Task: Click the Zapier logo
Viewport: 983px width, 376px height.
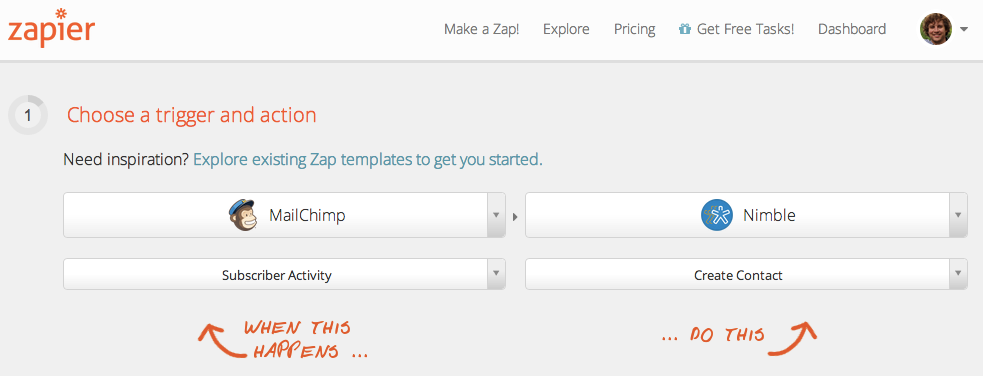Action: (51, 28)
